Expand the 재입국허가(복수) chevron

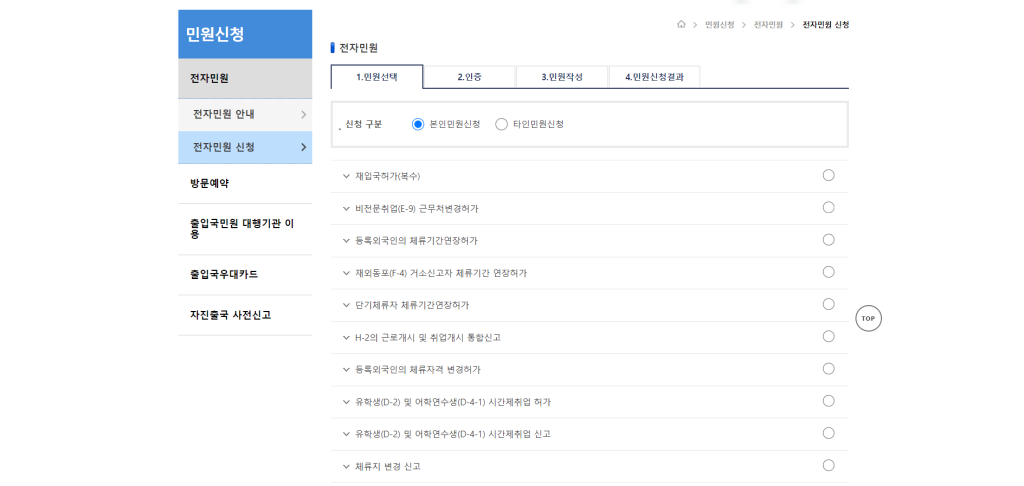[346, 176]
